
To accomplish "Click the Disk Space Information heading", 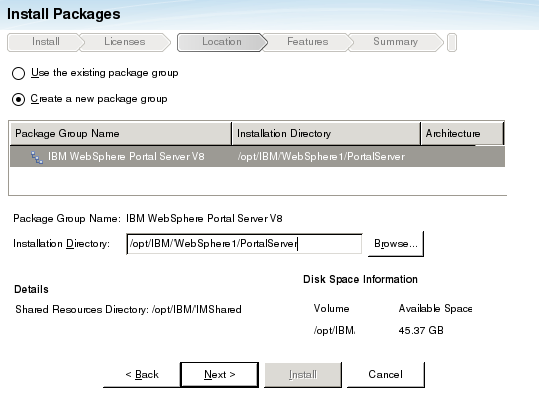I will pos(360,279).
